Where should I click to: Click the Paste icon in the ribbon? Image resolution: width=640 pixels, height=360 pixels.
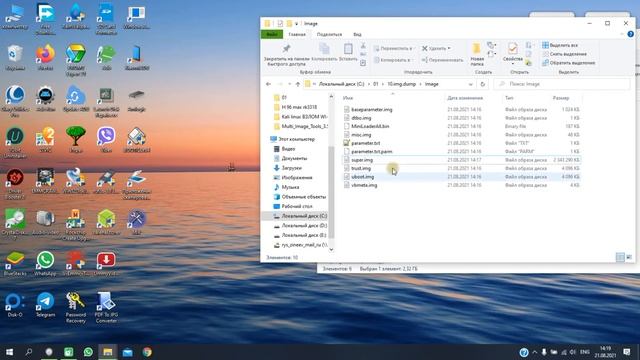tap(348, 49)
